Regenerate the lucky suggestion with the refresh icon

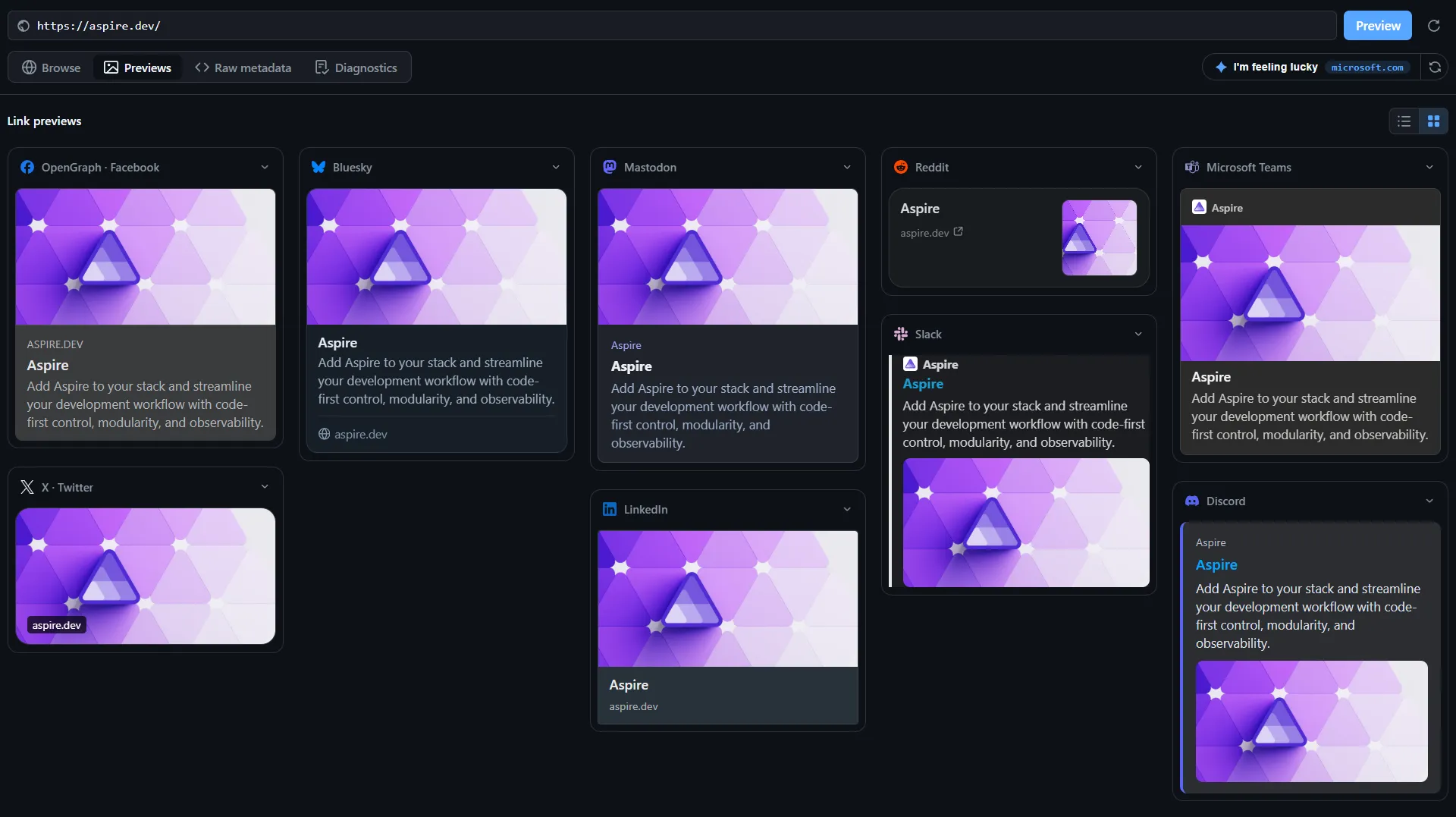[x=1435, y=67]
